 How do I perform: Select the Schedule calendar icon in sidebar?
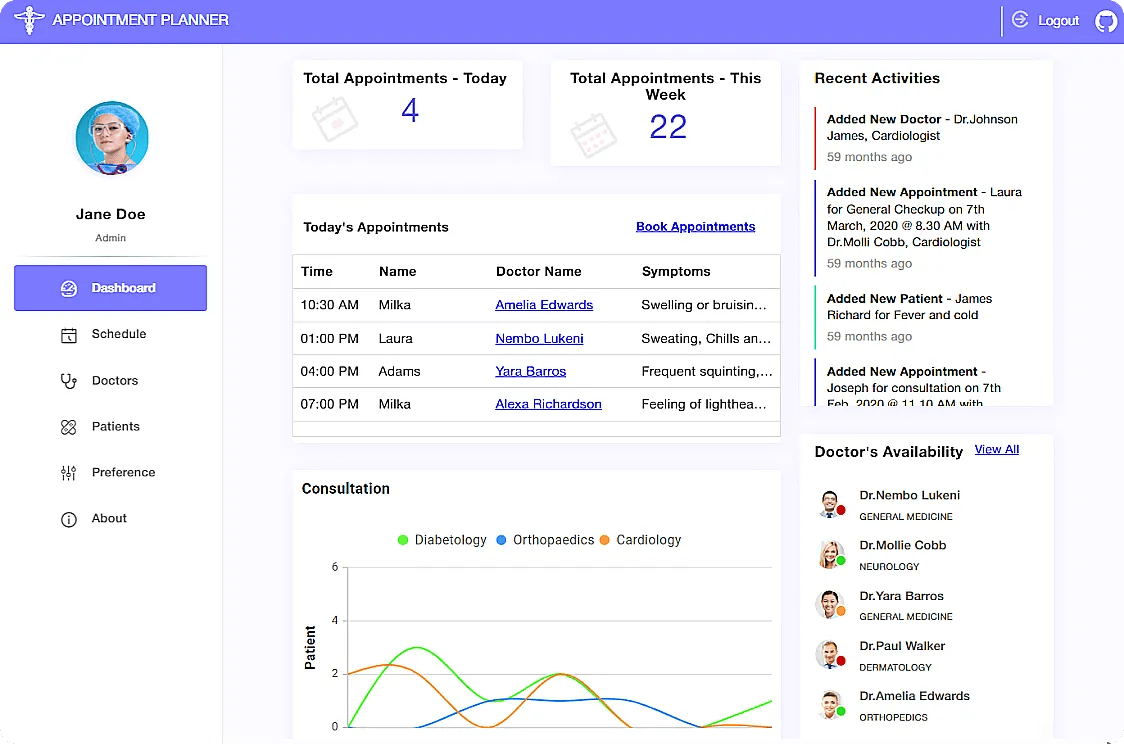pos(68,334)
